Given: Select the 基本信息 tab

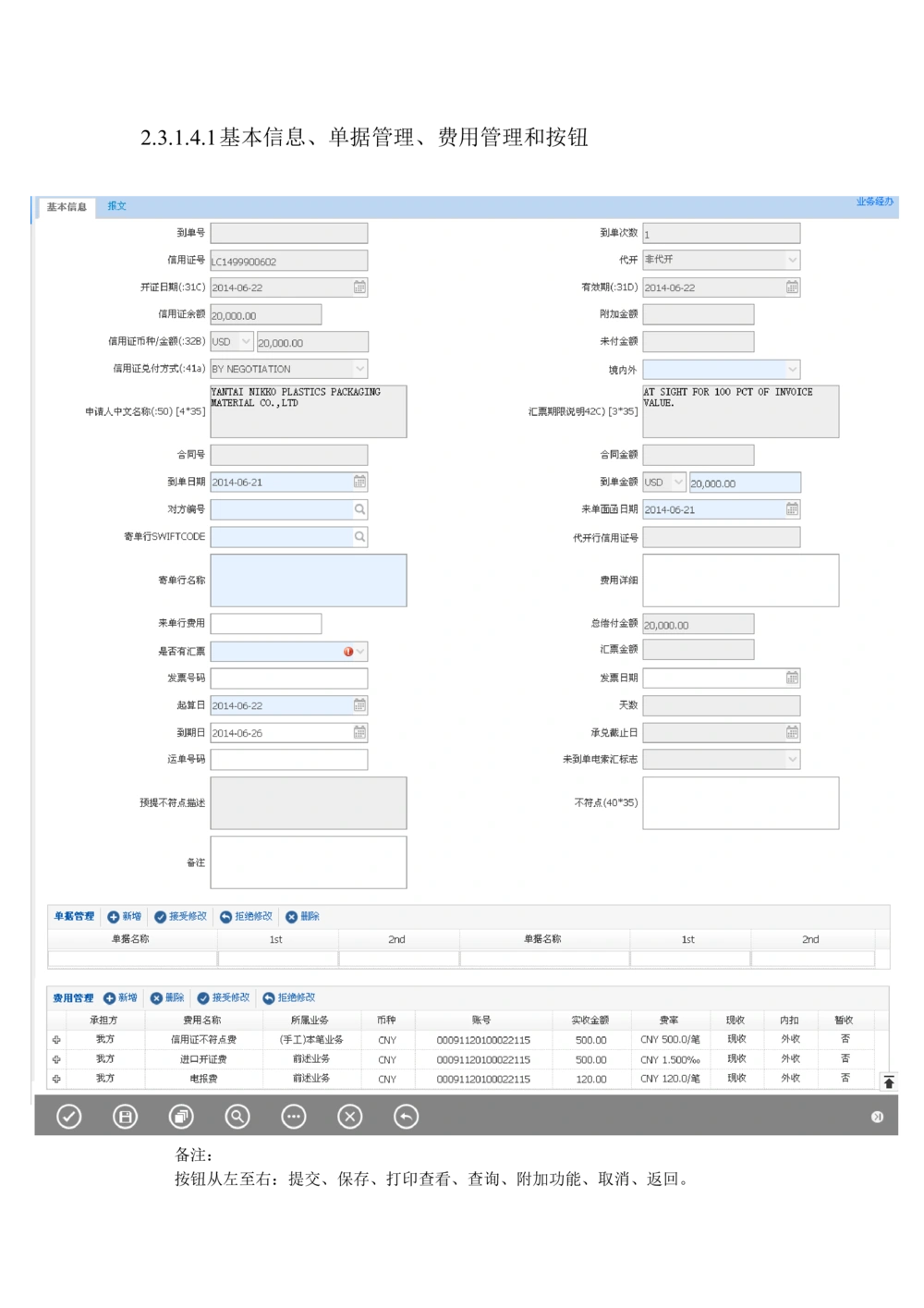Looking at the screenshot, I should click(66, 208).
